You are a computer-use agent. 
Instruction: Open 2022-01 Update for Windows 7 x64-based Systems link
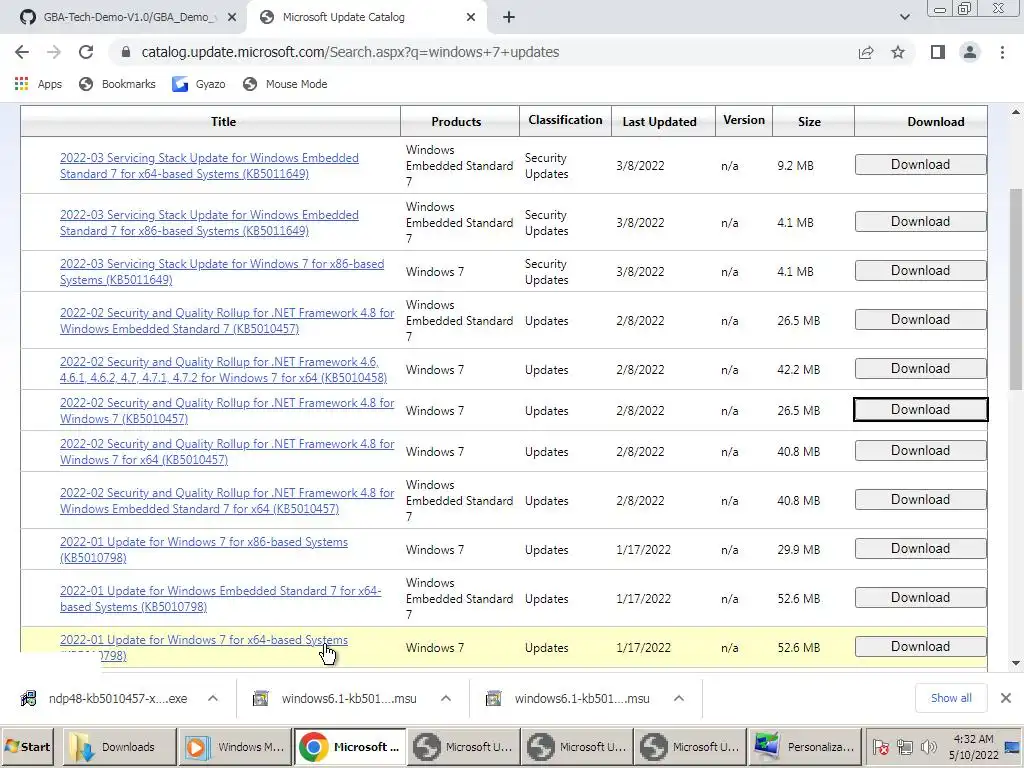click(x=204, y=640)
